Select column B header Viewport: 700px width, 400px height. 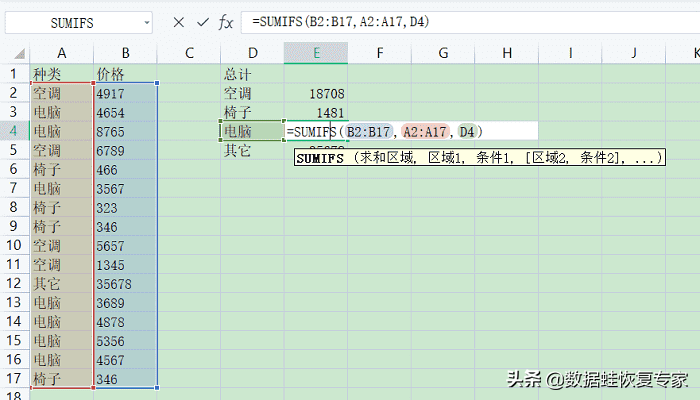click(125, 54)
